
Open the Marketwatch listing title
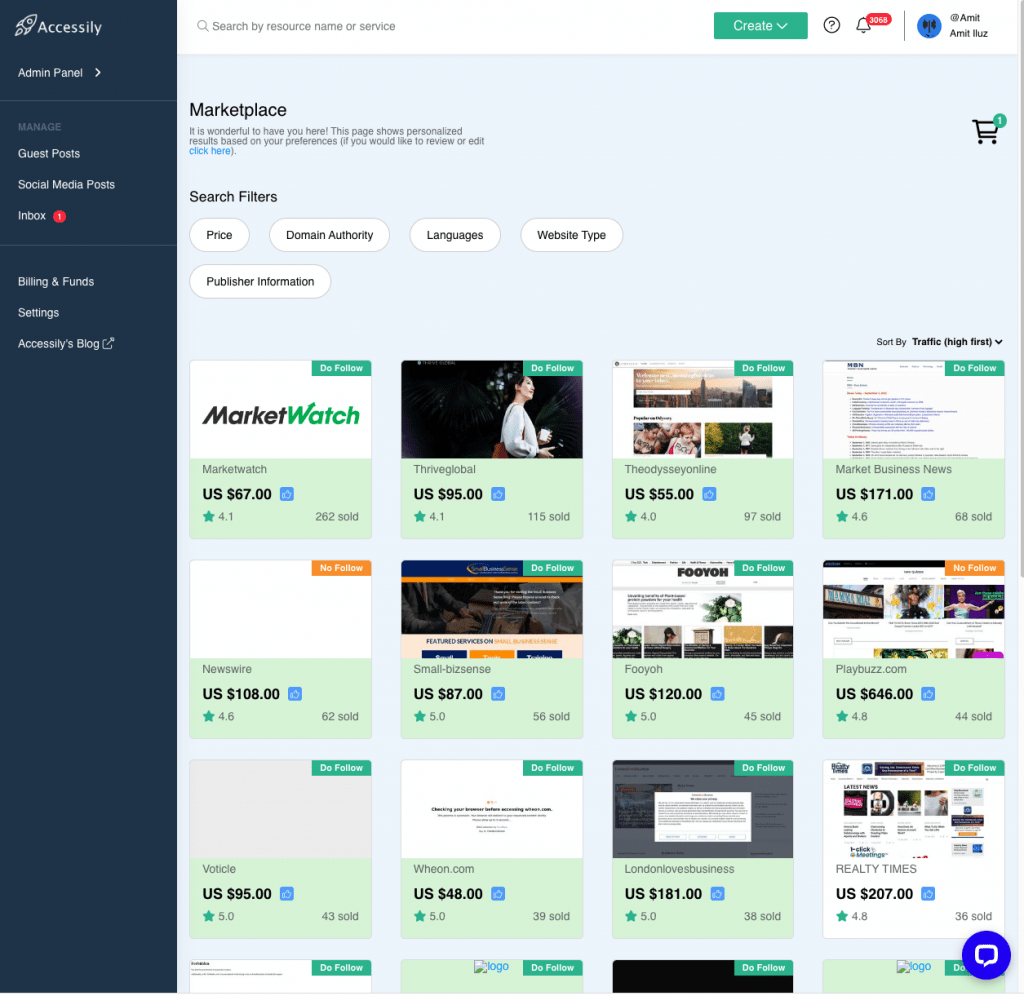coord(234,469)
